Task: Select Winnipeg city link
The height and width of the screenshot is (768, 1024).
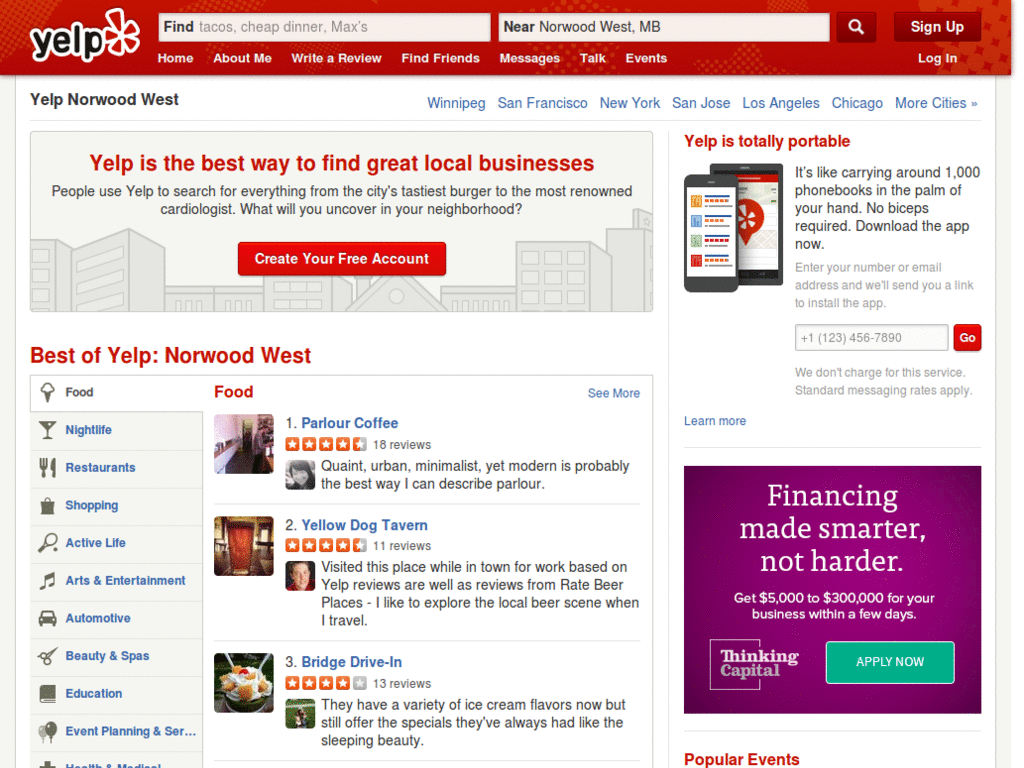Action: (x=456, y=103)
